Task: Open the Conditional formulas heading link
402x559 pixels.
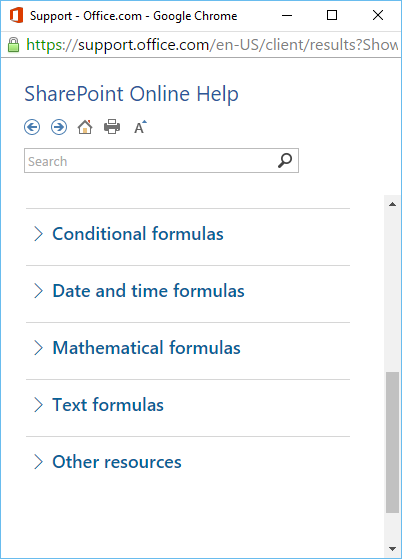Action: tap(138, 234)
